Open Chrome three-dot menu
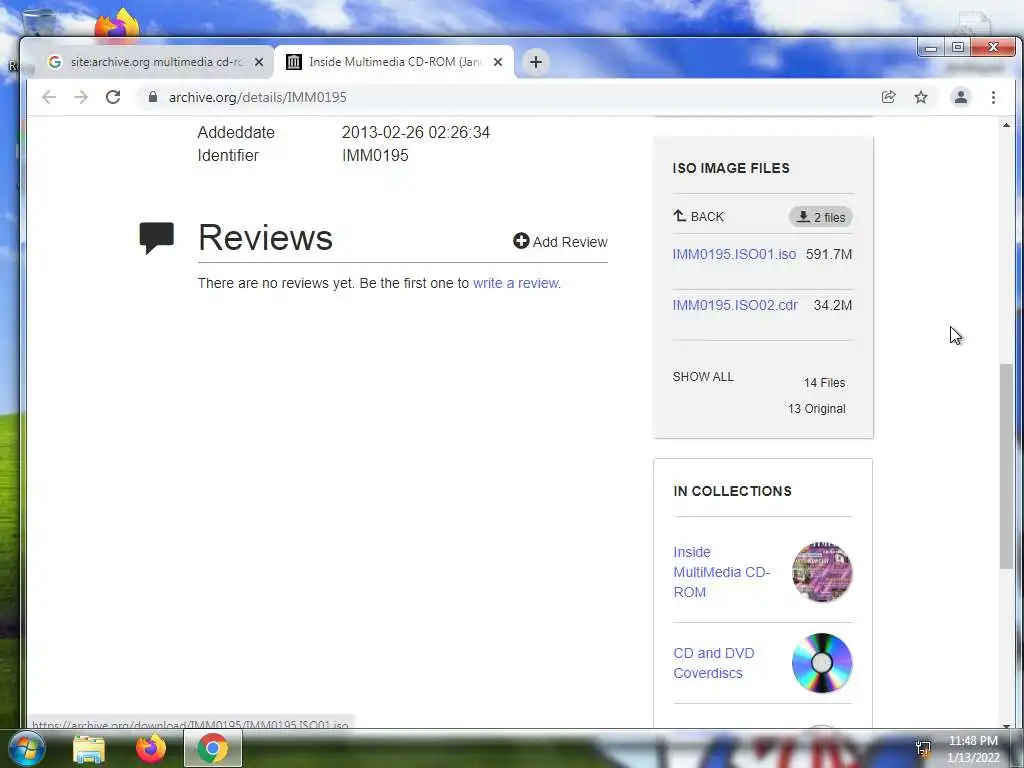The width and height of the screenshot is (1024, 768). click(x=993, y=97)
